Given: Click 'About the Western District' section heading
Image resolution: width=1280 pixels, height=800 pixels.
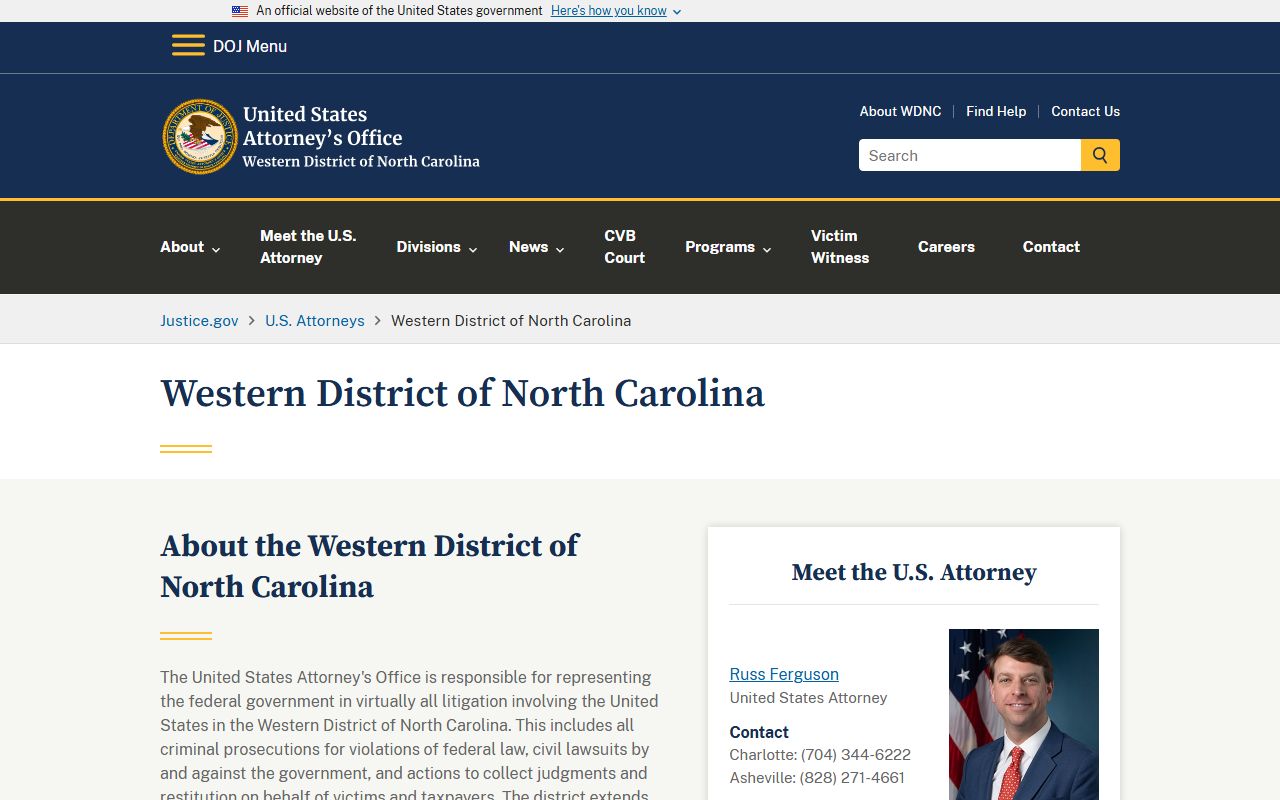Looking at the screenshot, I should 370,566.
